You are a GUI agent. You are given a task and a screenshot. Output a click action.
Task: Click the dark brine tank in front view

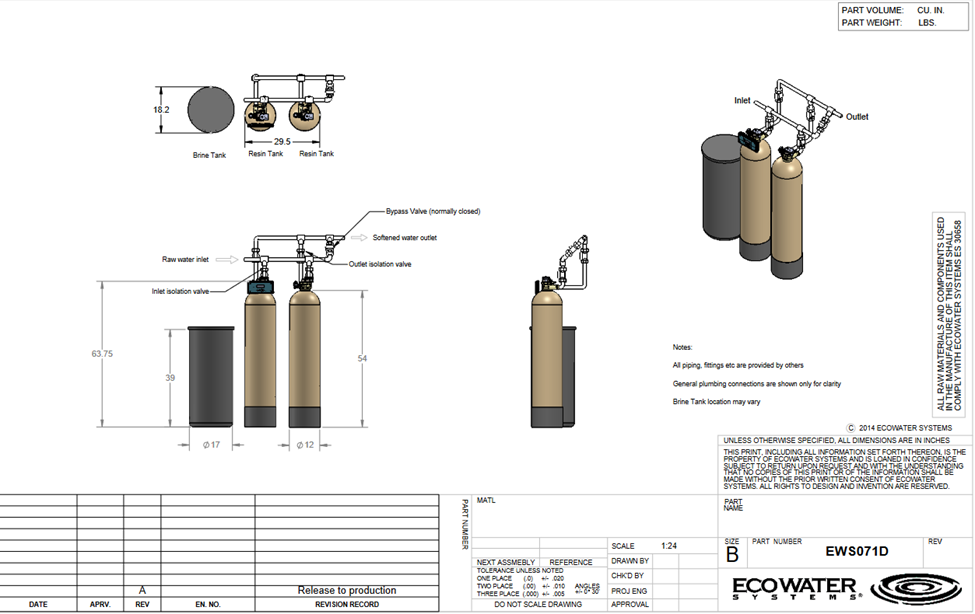[x=211, y=377]
